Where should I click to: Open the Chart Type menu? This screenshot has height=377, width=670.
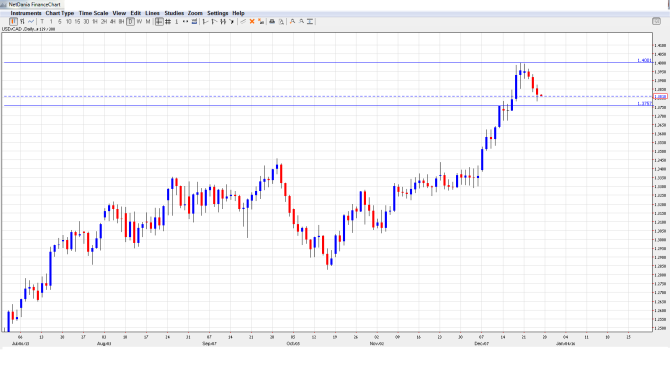pyautogui.click(x=60, y=13)
